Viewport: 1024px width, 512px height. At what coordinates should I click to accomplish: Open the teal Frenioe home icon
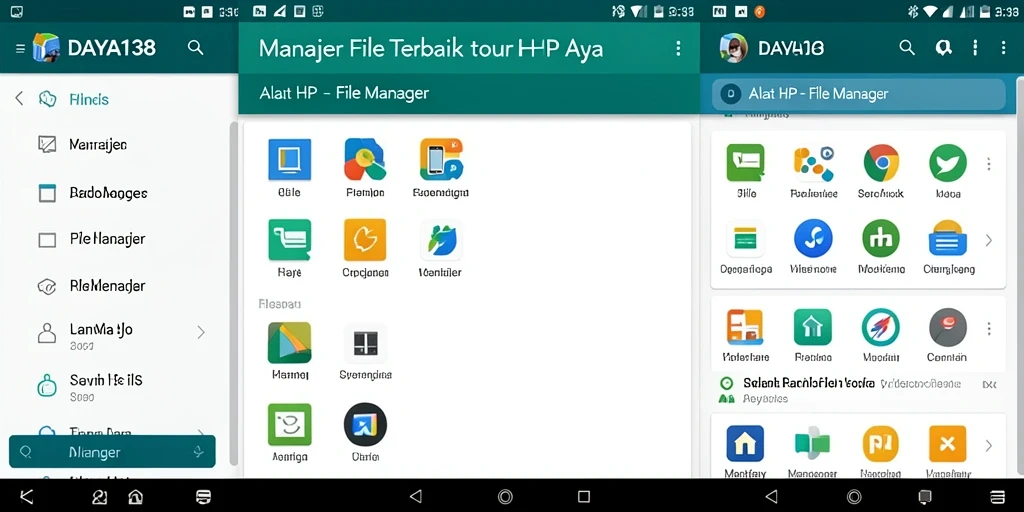(x=813, y=327)
